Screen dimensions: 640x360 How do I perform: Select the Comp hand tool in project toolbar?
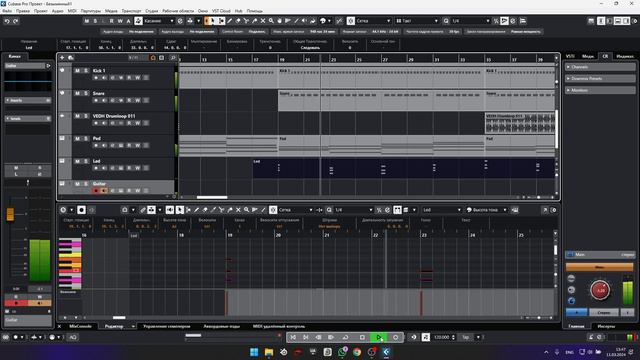point(280,21)
